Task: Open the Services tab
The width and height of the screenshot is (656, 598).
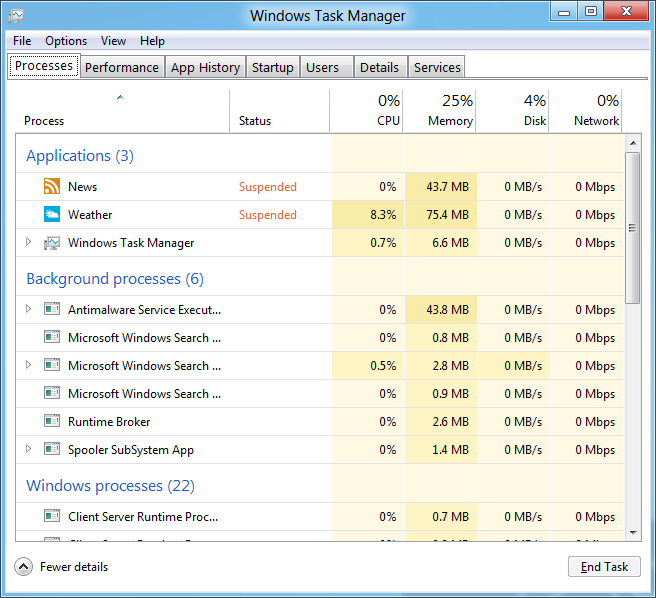Action: click(x=437, y=67)
